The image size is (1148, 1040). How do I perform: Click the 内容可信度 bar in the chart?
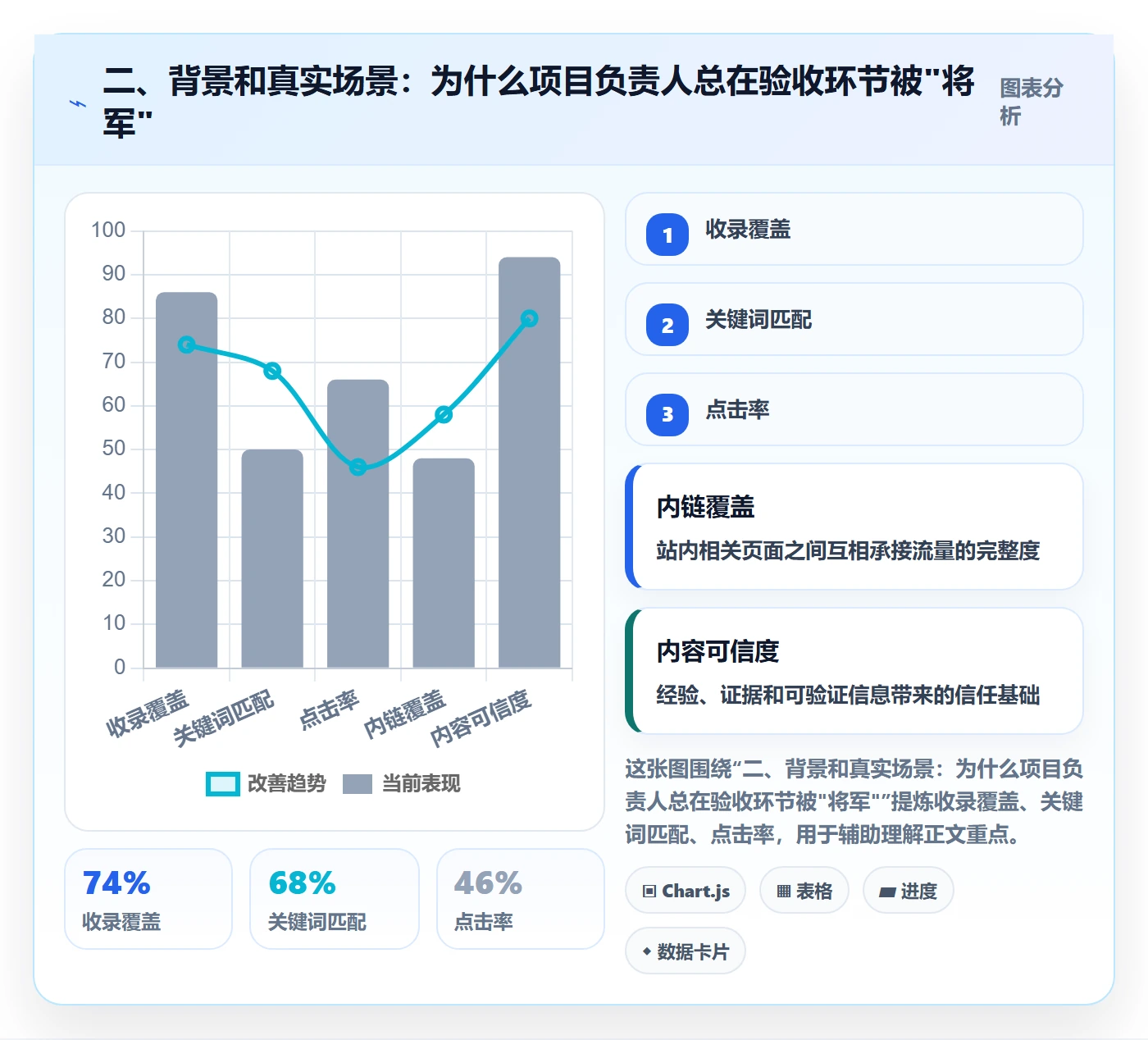tap(530, 463)
